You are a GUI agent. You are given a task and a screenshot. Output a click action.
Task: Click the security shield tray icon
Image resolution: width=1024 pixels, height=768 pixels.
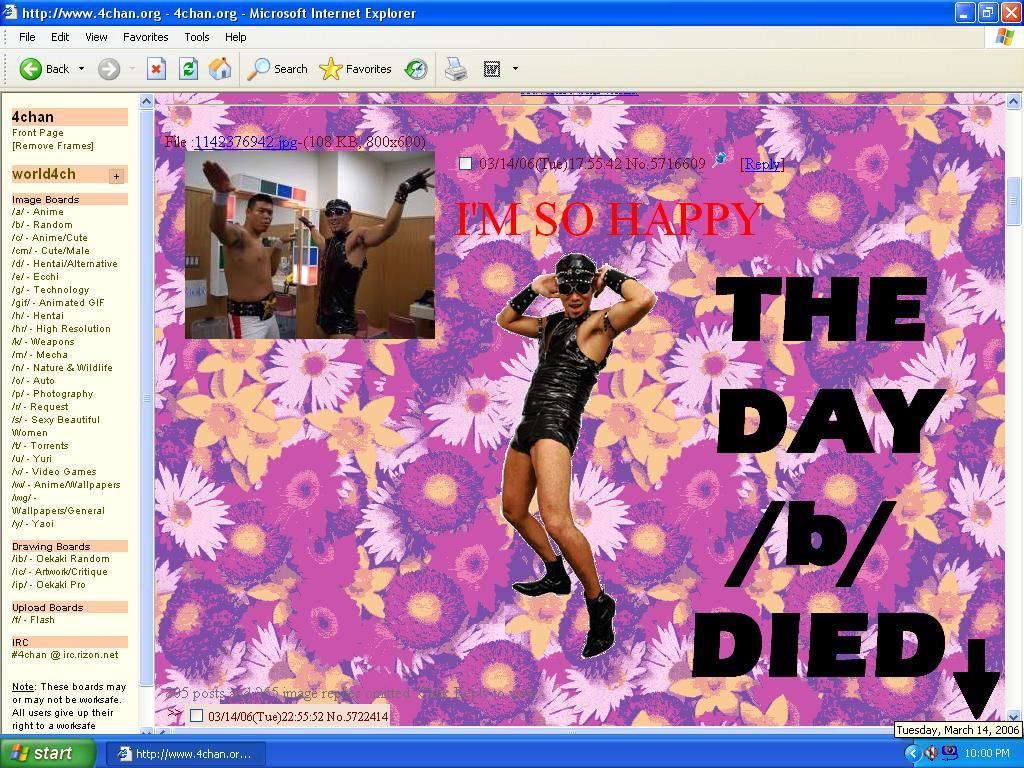tap(931, 753)
